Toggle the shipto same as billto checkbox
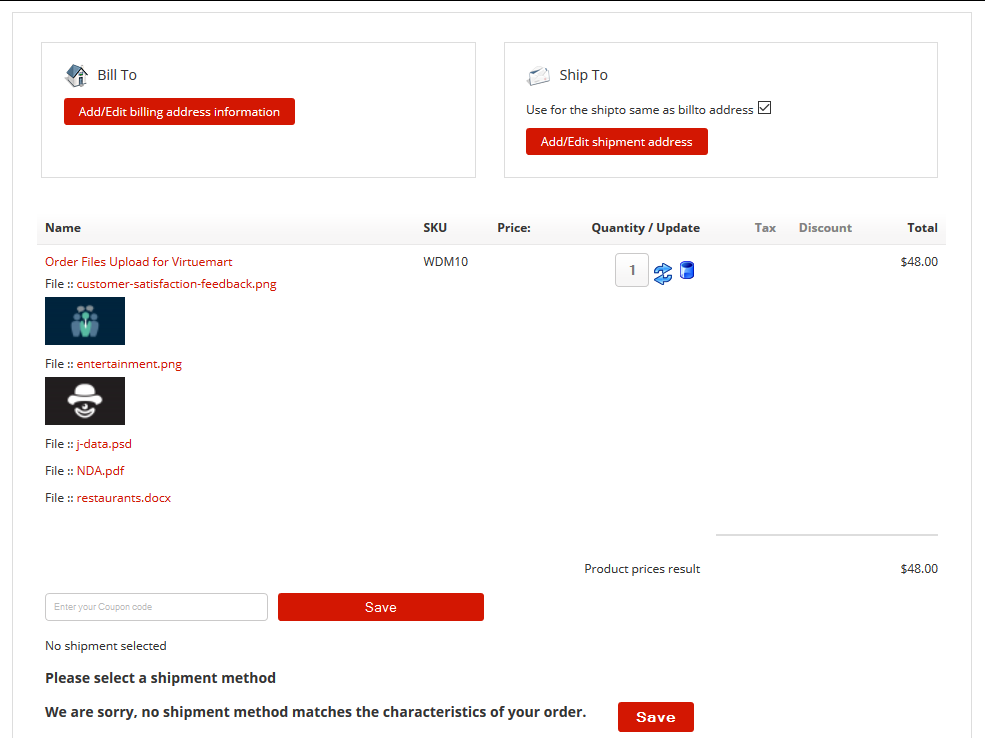The width and height of the screenshot is (985, 738). coord(765,108)
